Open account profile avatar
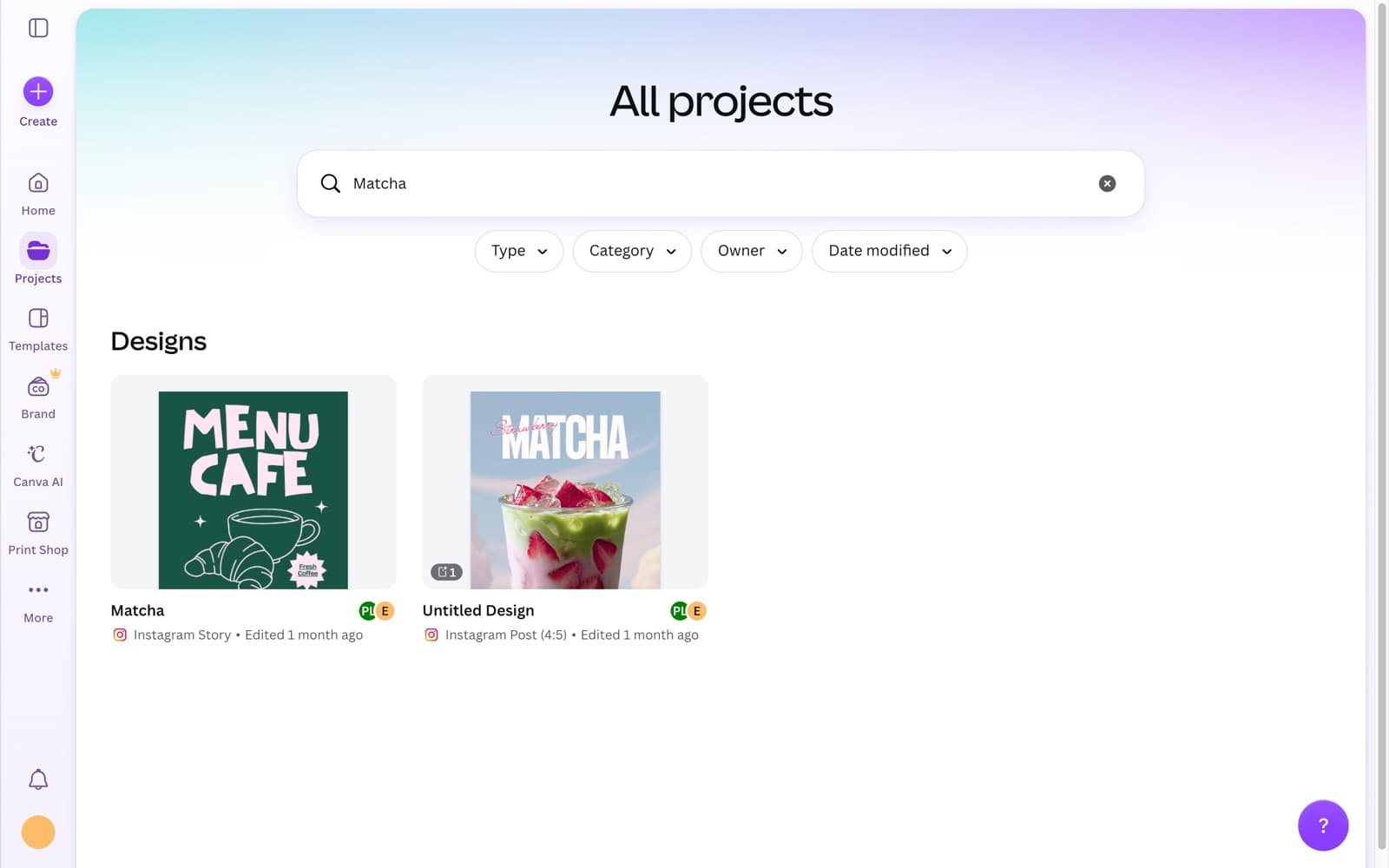The image size is (1389, 868). pos(38,832)
